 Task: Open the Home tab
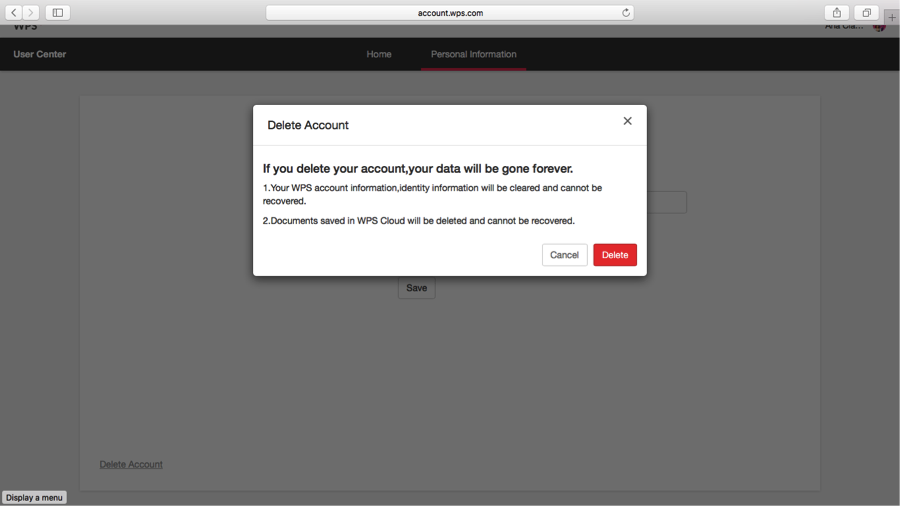(x=379, y=54)
